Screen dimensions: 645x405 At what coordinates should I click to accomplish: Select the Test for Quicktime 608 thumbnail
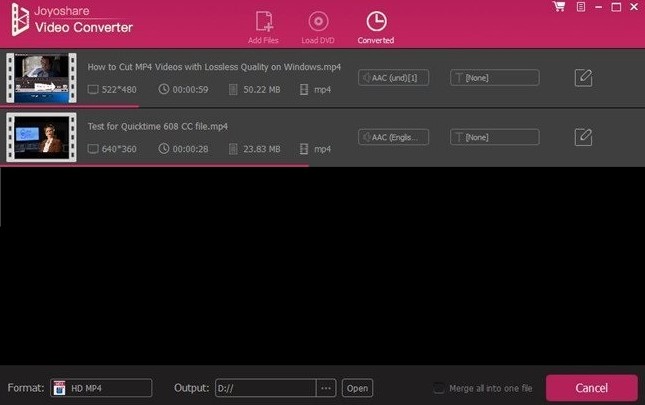tap(42, 137)
